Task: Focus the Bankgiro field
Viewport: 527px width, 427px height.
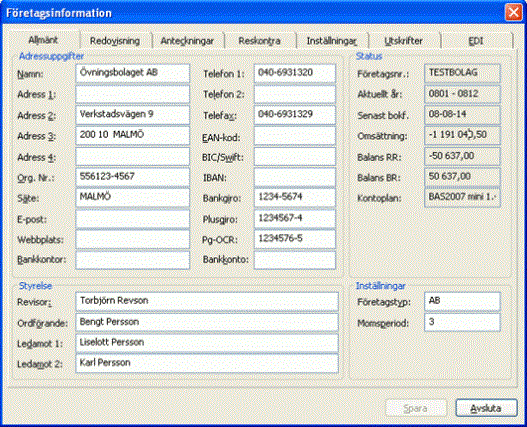Action: [x=294, y=198]
